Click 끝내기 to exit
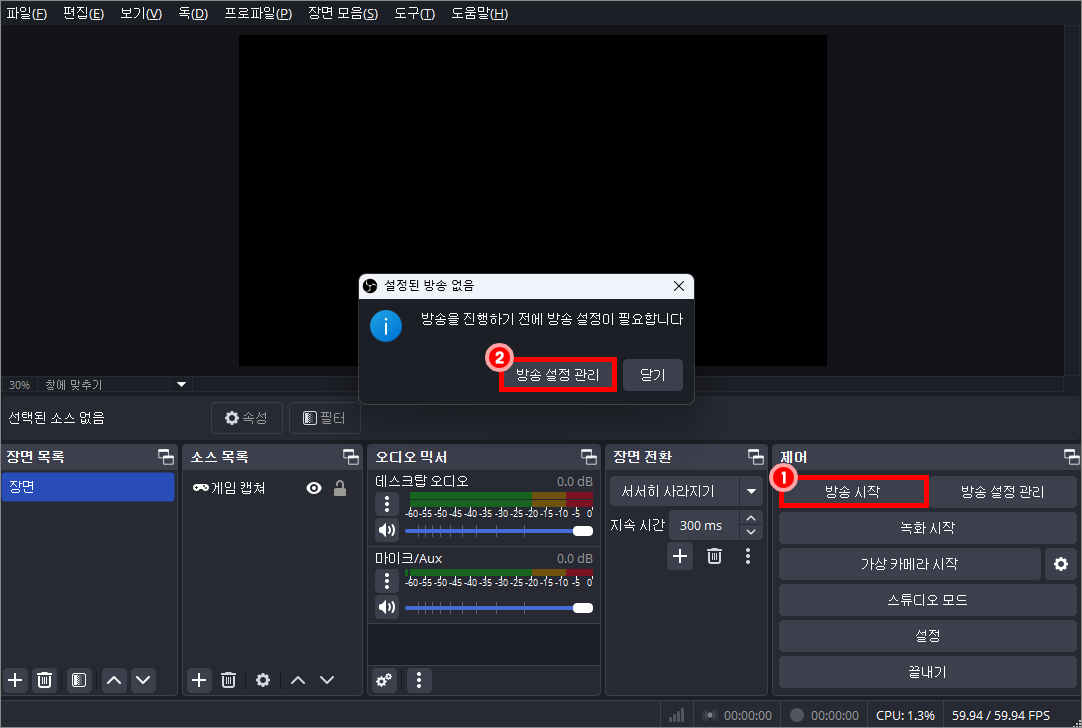Screen dimensions: 1082x728 [x=927, y=672]
